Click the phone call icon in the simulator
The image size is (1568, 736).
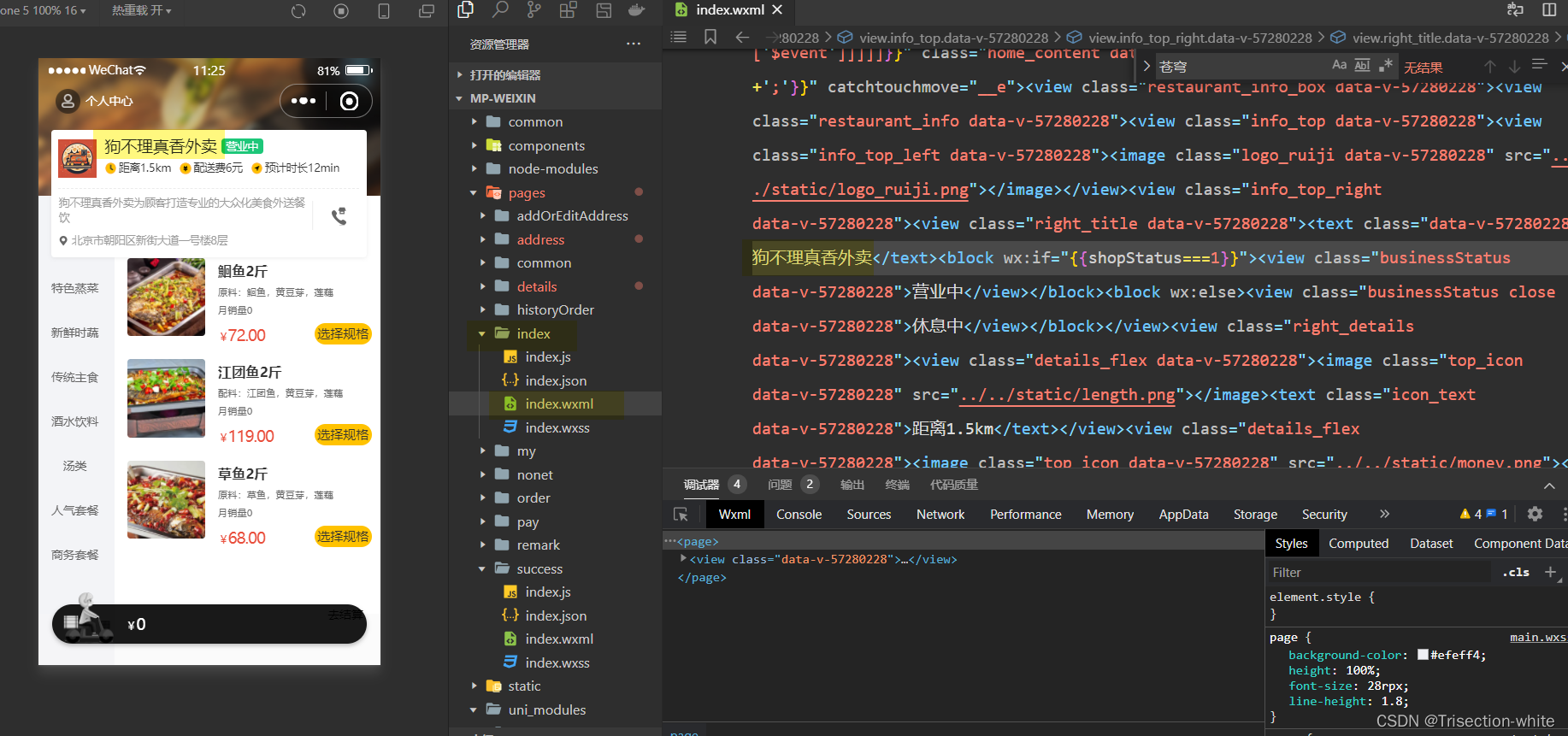(339, 216)
